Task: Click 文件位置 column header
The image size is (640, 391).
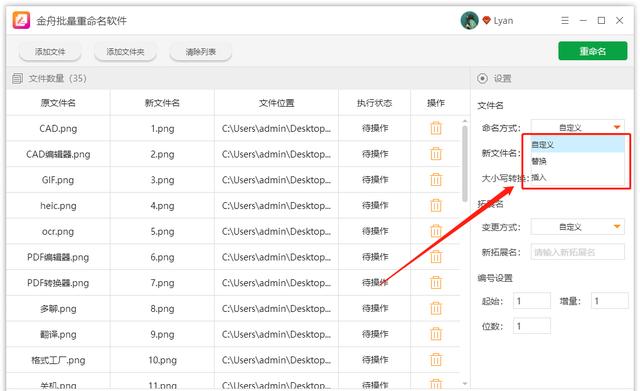Action: pyautogui.click(x=276, y=103)
